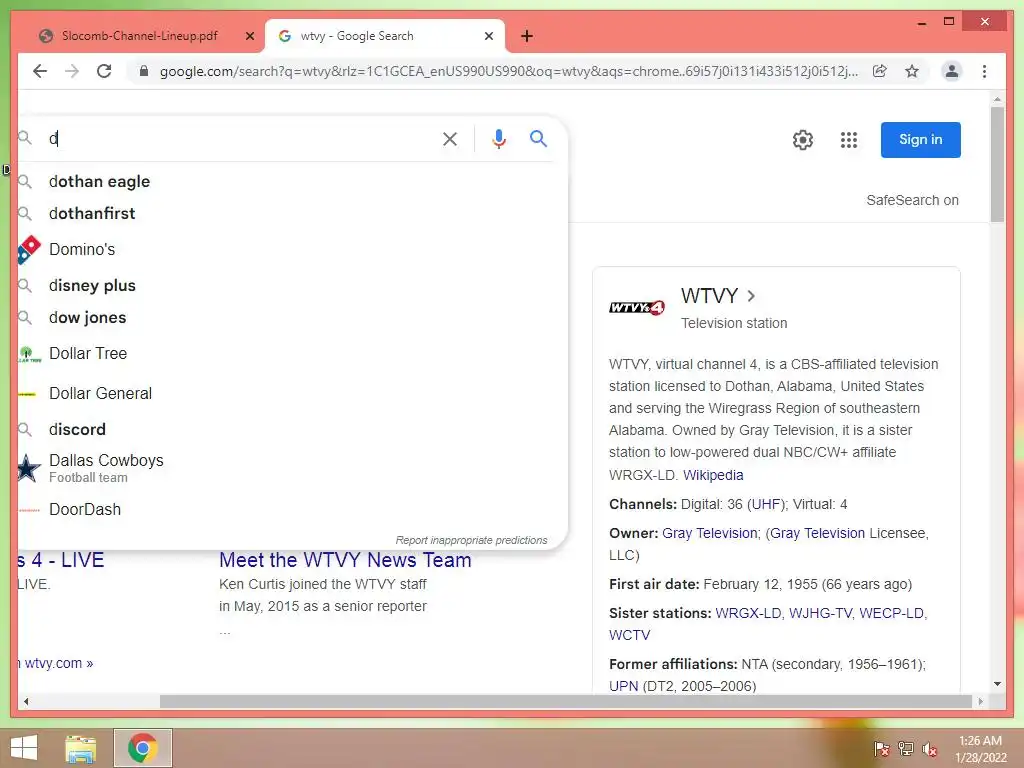
Task: Close the Slocomb-Channel-Lineup.pdf tab
Action: tap(249, 36)
